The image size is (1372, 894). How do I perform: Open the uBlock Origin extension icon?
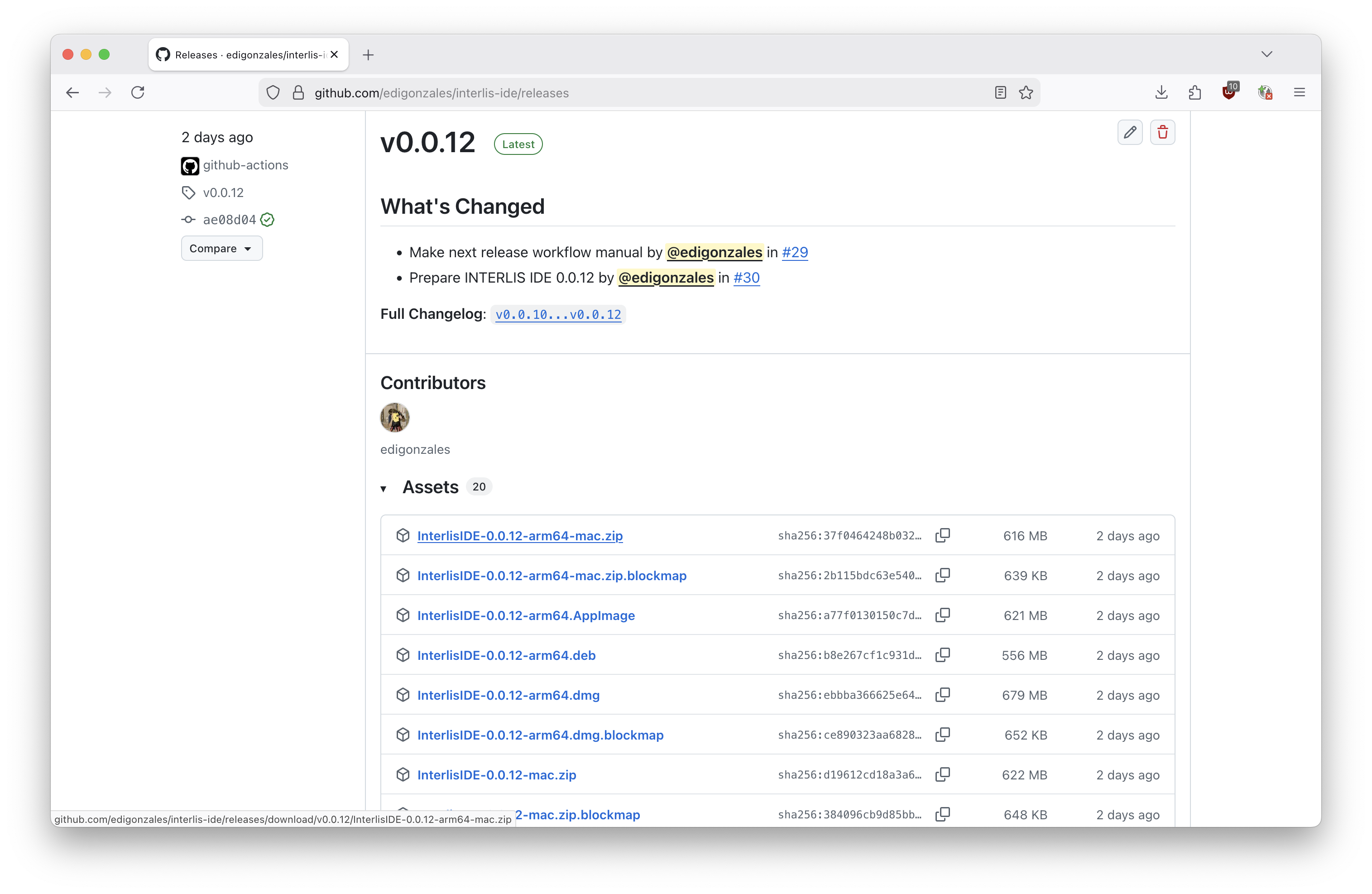(x=1229, y=92)
